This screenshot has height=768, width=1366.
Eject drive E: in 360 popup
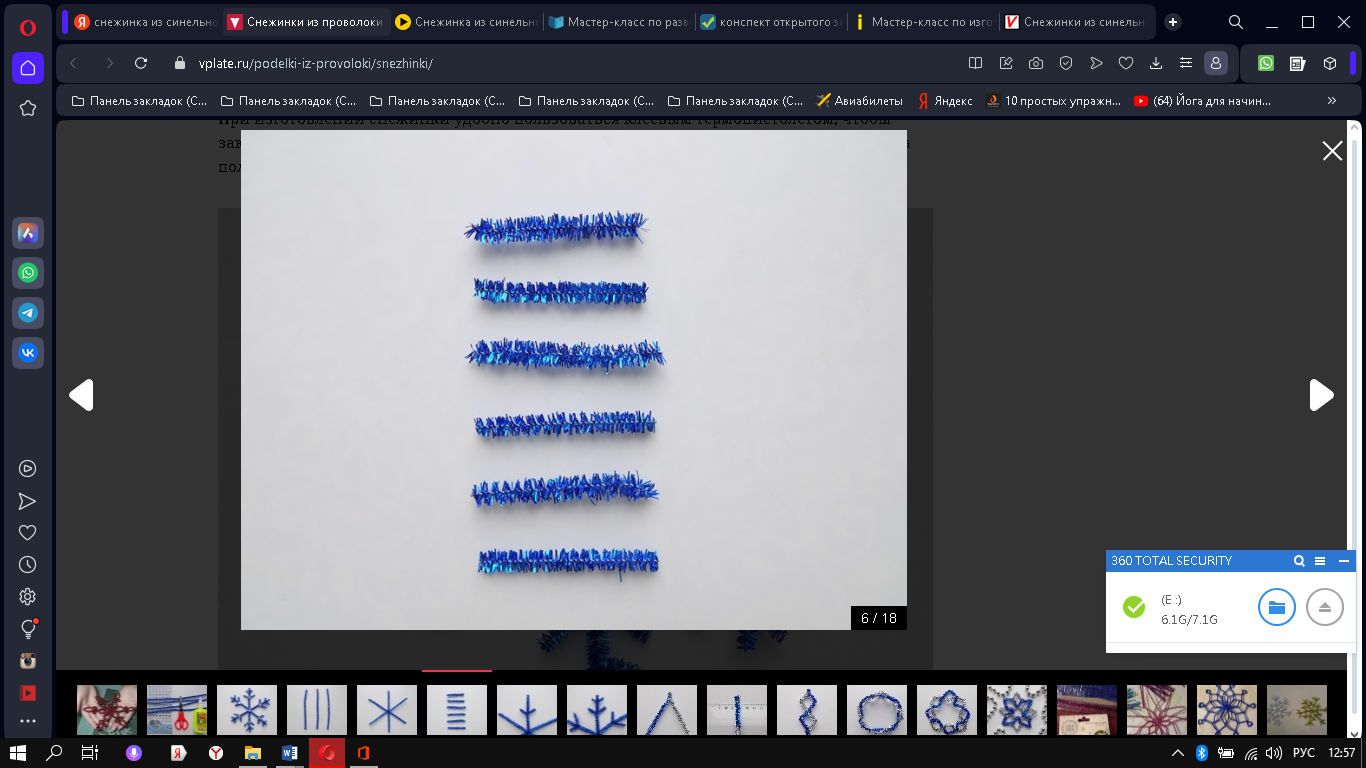(x=1325, y=607)
